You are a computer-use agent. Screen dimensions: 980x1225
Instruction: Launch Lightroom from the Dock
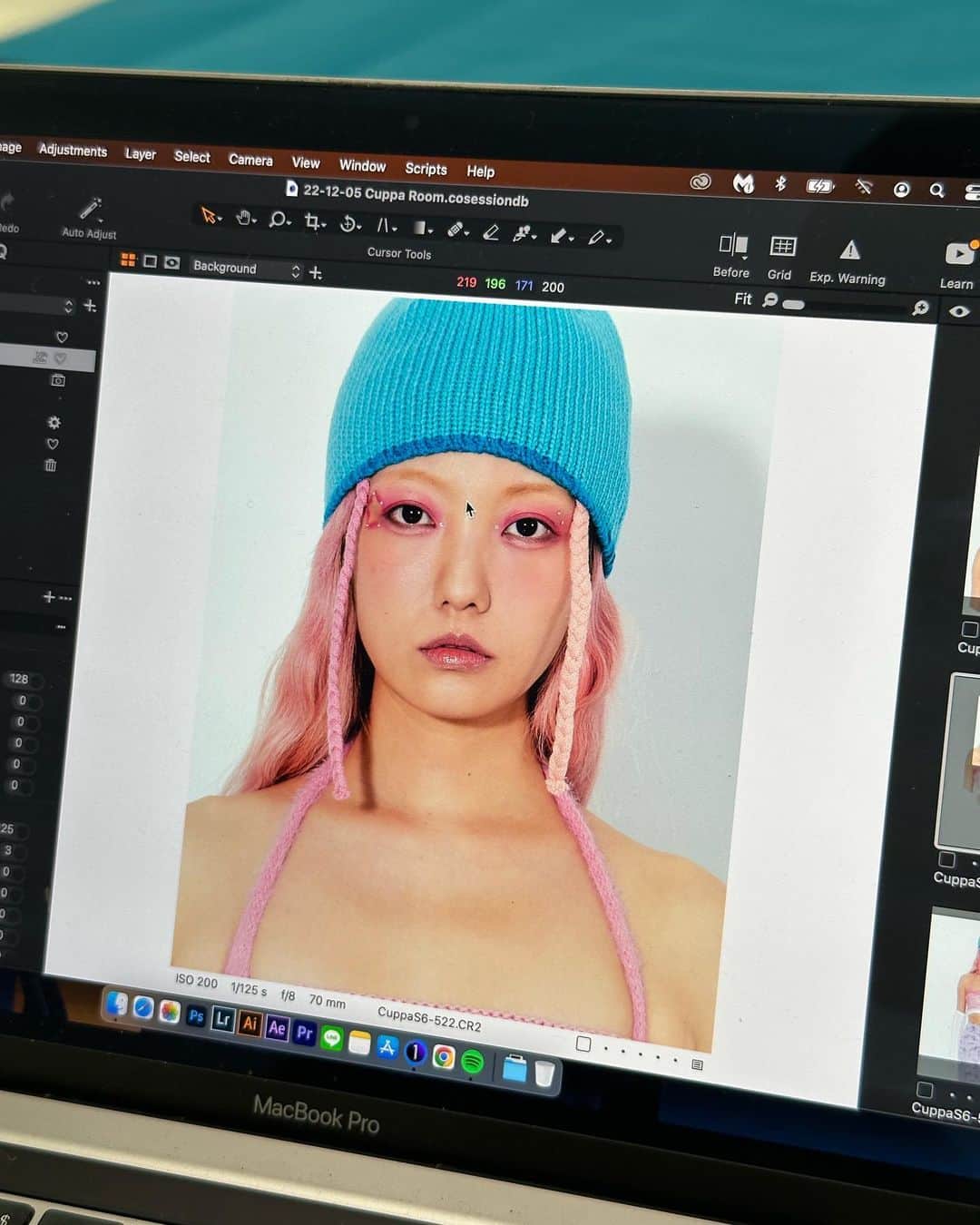(x=222, y=1019)
